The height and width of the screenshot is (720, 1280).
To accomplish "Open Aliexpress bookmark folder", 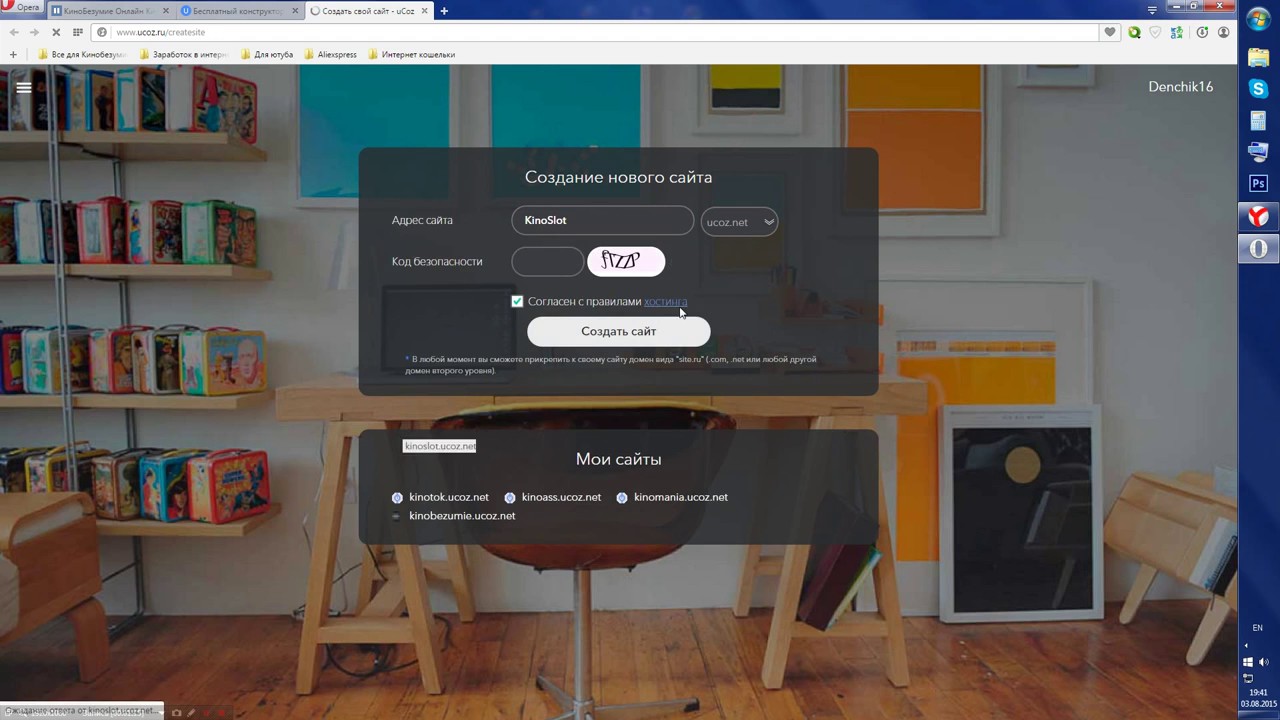I will click(331, 54).
